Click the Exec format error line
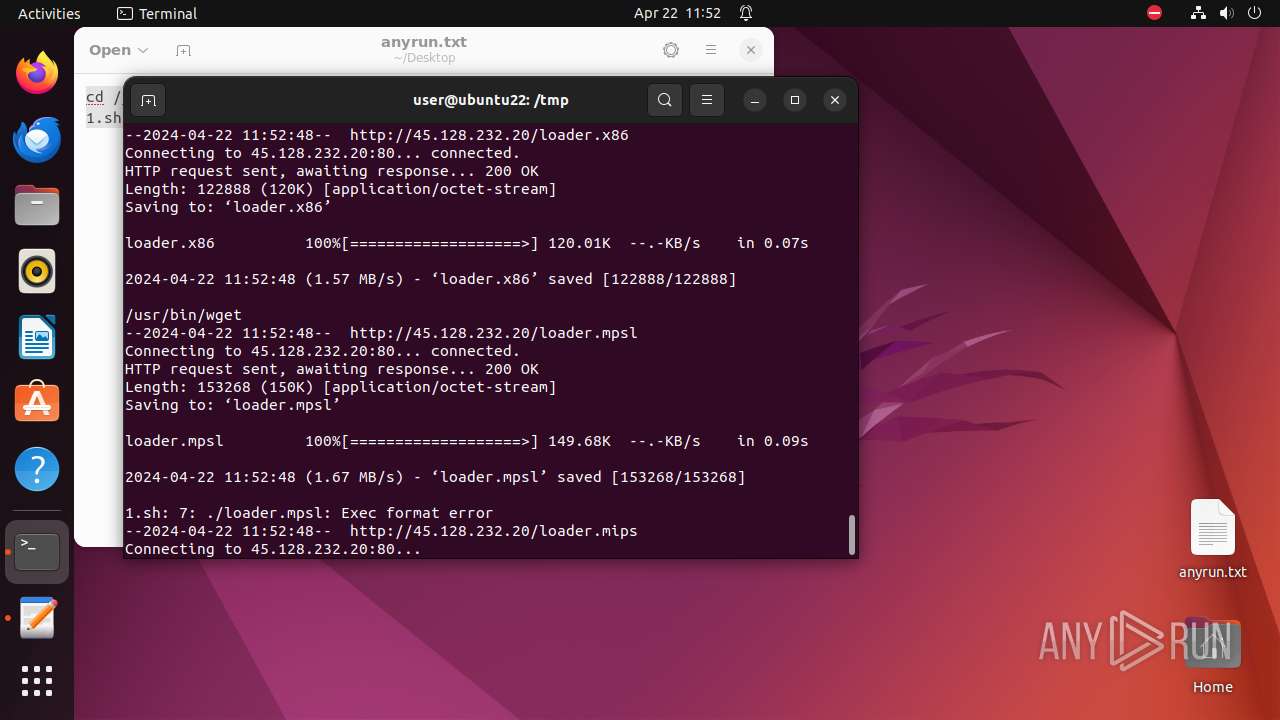1280x720 pixels. [x=309, y=513]
